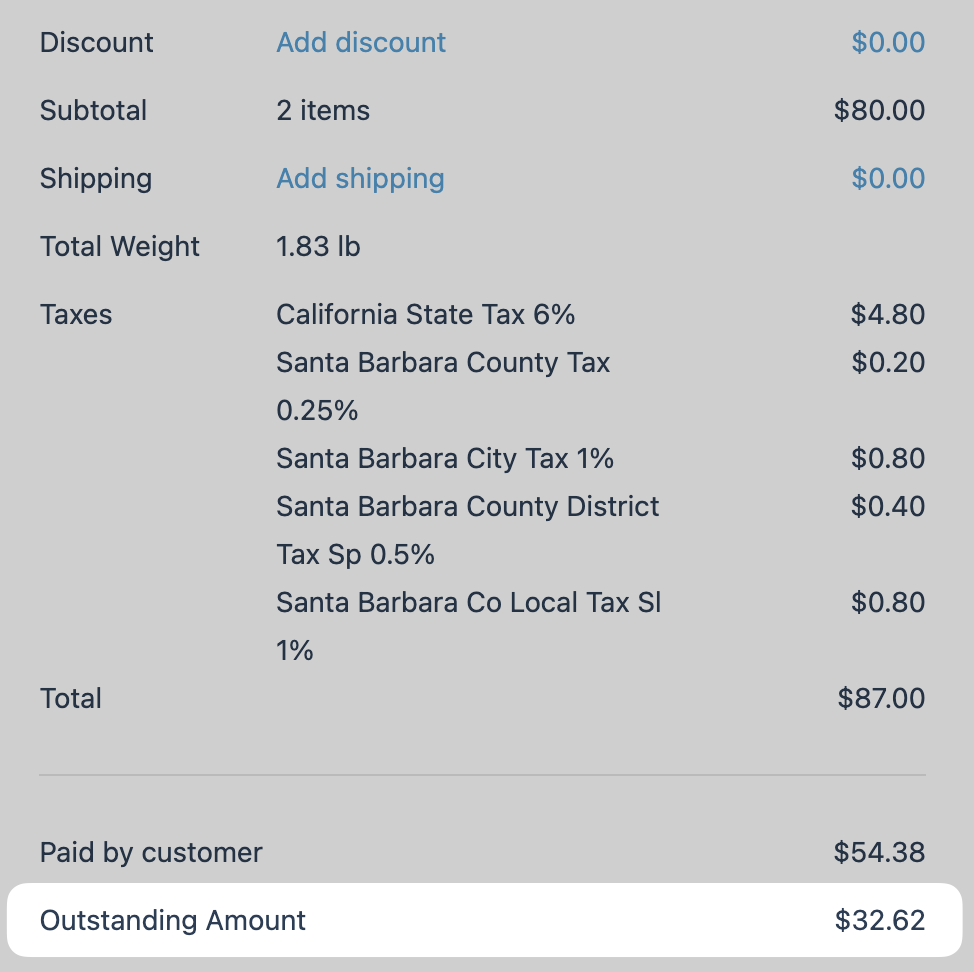Click the Taxes label
The image size is (974, 972).
click(76, 314)
